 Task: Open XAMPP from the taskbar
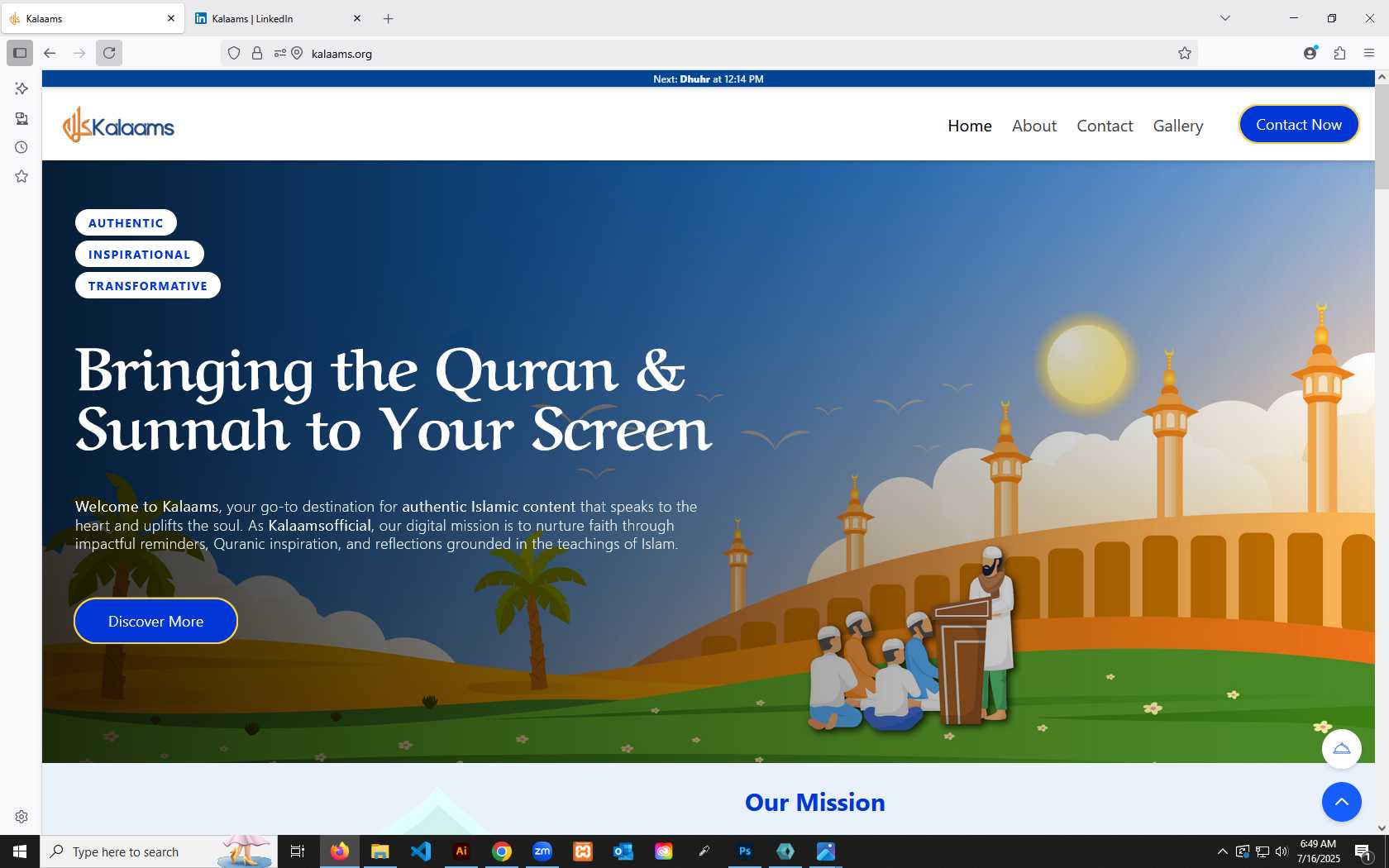583,851
